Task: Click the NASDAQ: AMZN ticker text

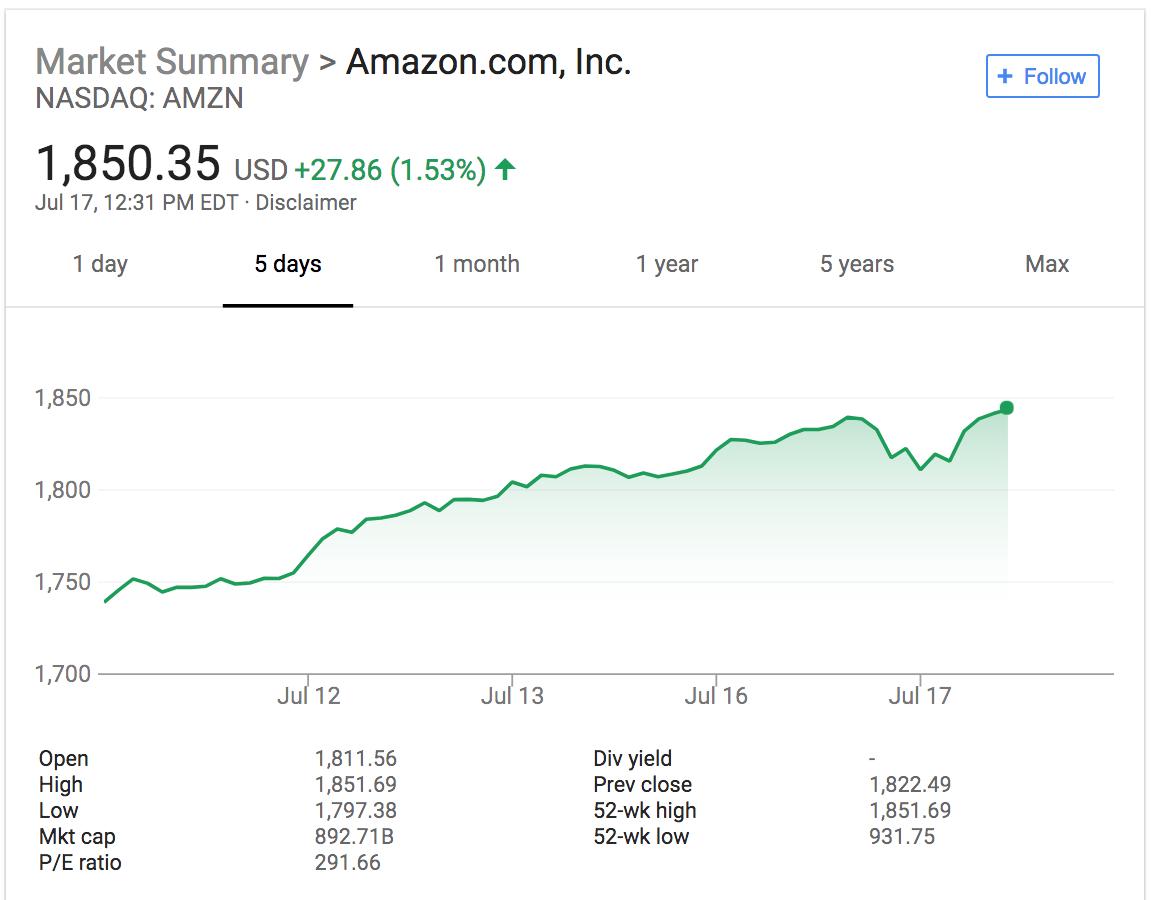Action: (139, 98)
